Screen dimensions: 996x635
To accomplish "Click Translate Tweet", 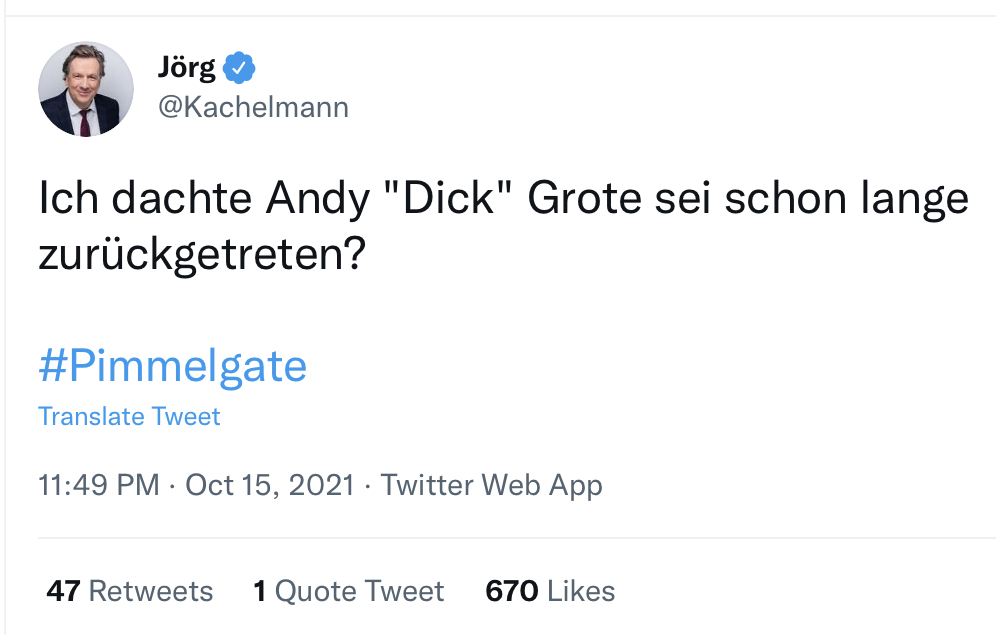I will [x=129, y=416].
